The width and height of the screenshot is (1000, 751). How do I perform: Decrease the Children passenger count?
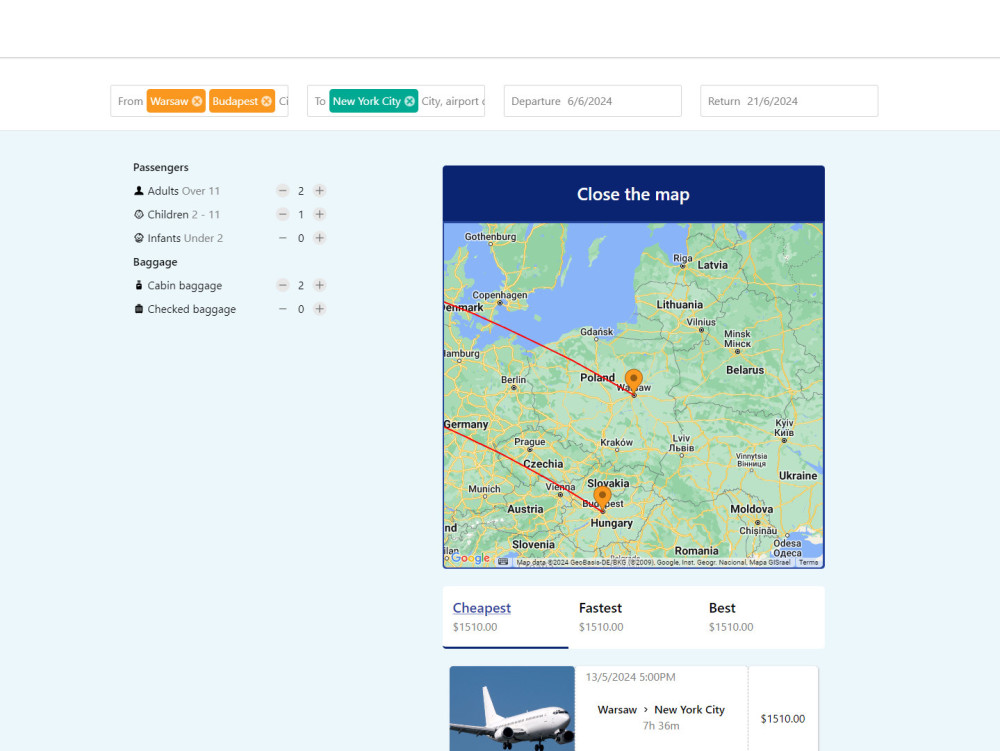pos(283,214)
